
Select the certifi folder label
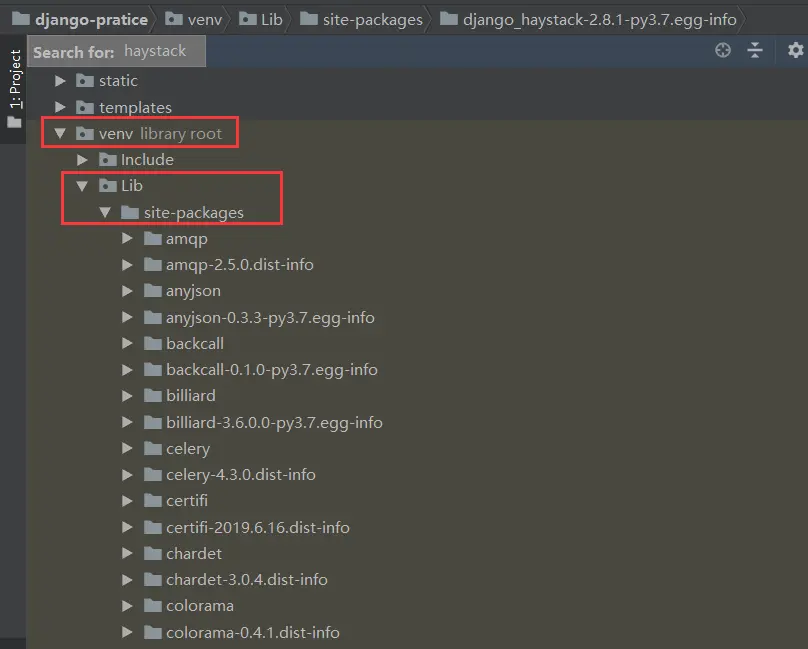click(x=187, y=501)
